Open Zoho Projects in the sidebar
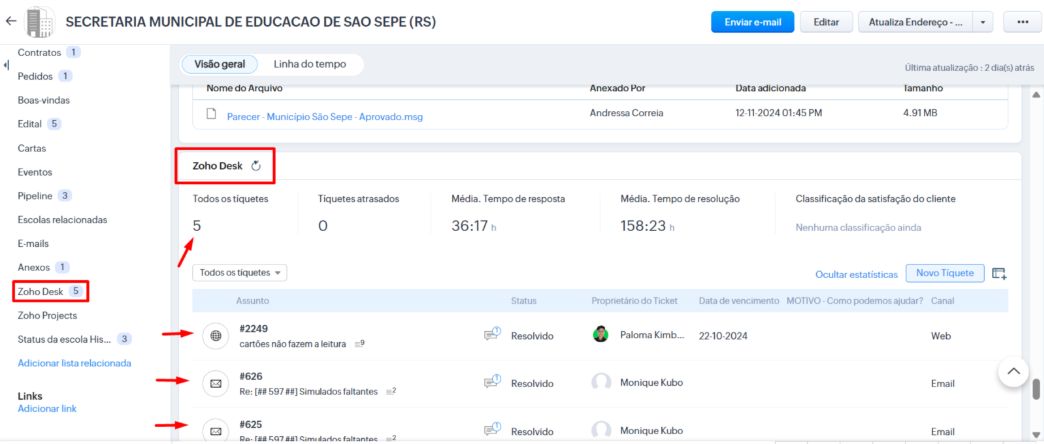The image size is (1044, 444). [x=47, y=316]
